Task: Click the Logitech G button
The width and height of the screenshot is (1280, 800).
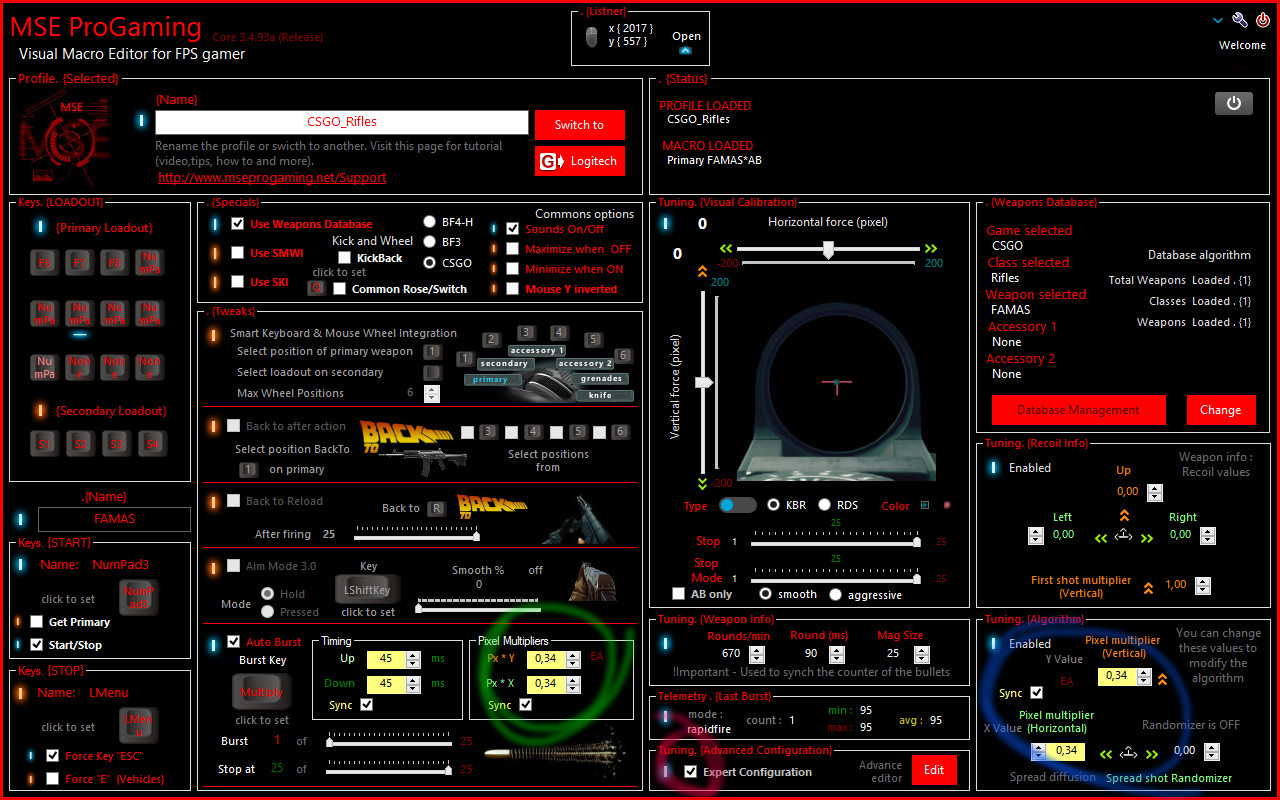Action: click(x=580, y=161)
